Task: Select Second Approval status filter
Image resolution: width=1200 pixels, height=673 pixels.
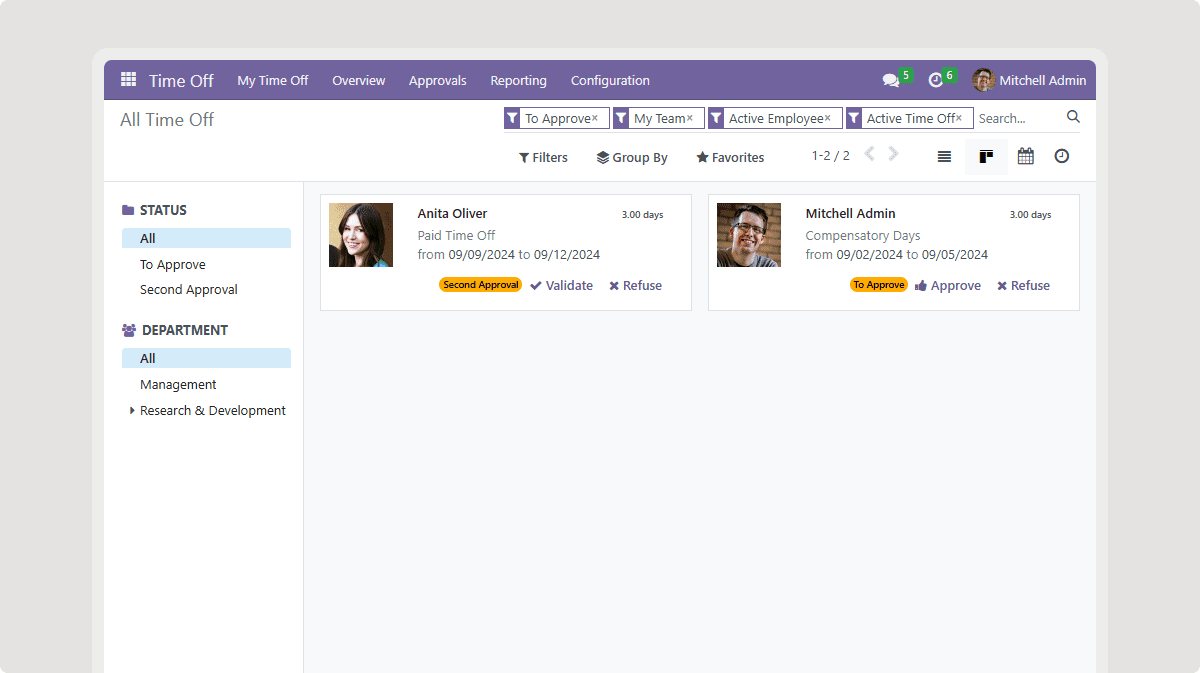Action: [189, 290]
